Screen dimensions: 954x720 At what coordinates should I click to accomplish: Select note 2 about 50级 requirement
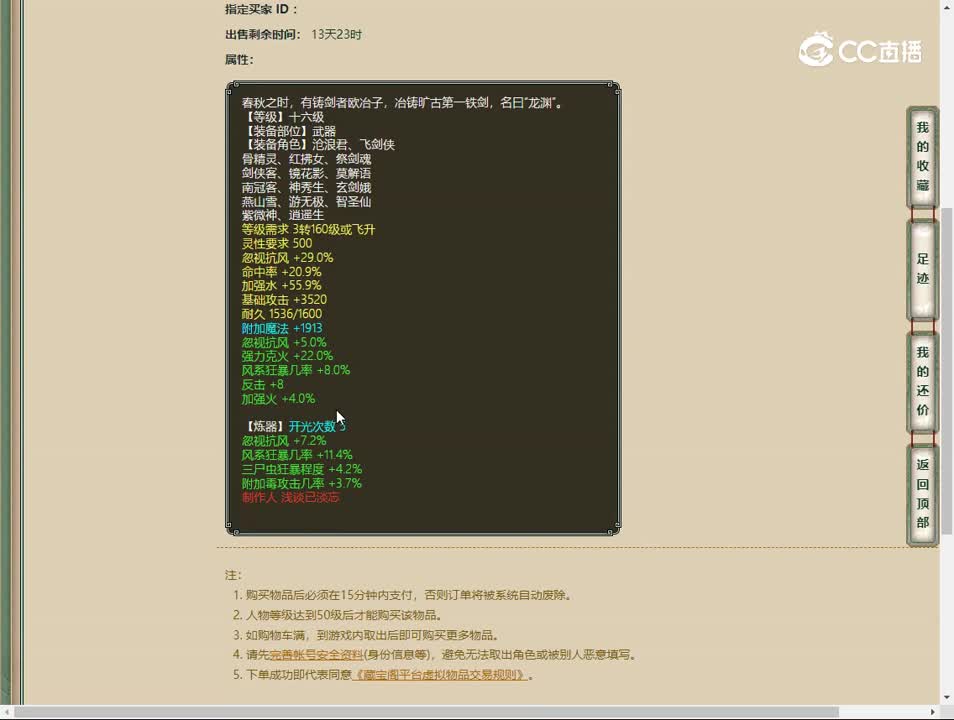337,615
